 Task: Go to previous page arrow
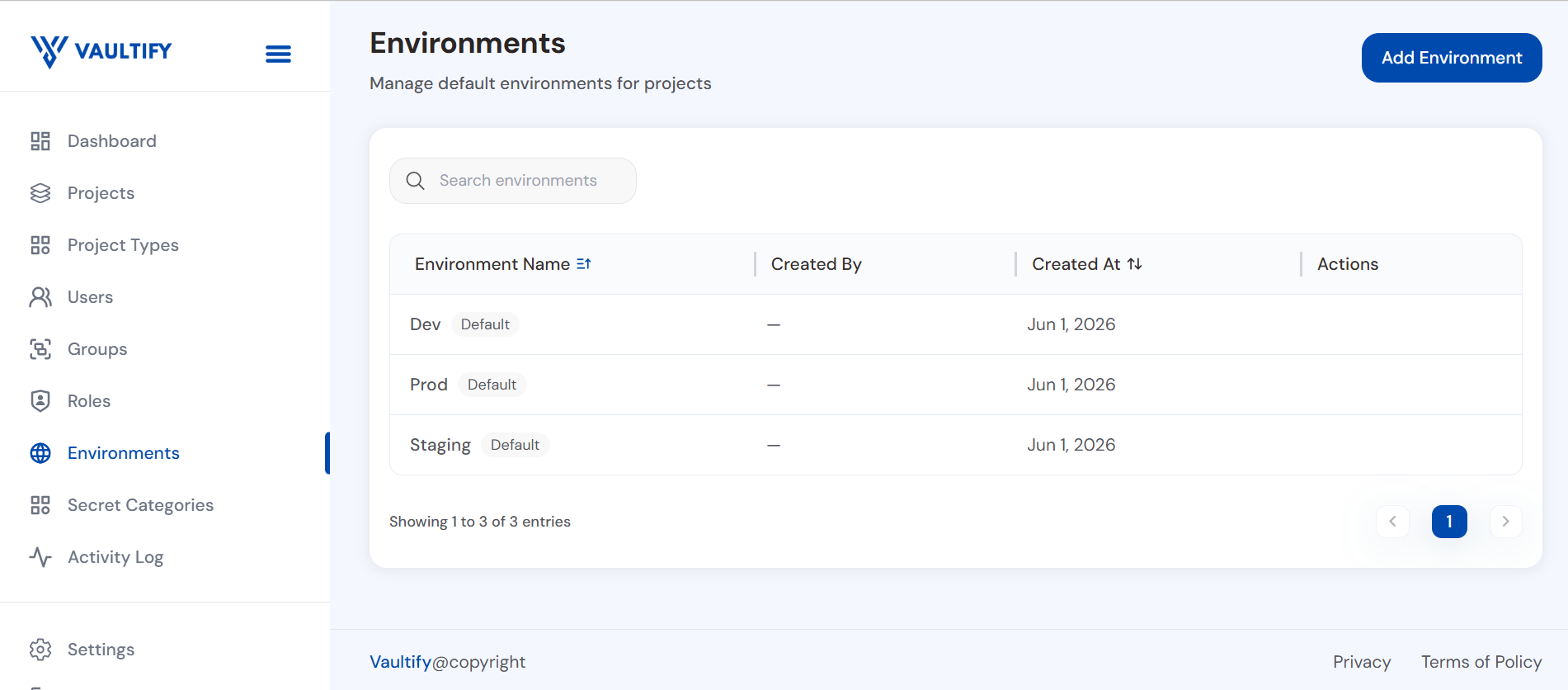pos(1392,522)
